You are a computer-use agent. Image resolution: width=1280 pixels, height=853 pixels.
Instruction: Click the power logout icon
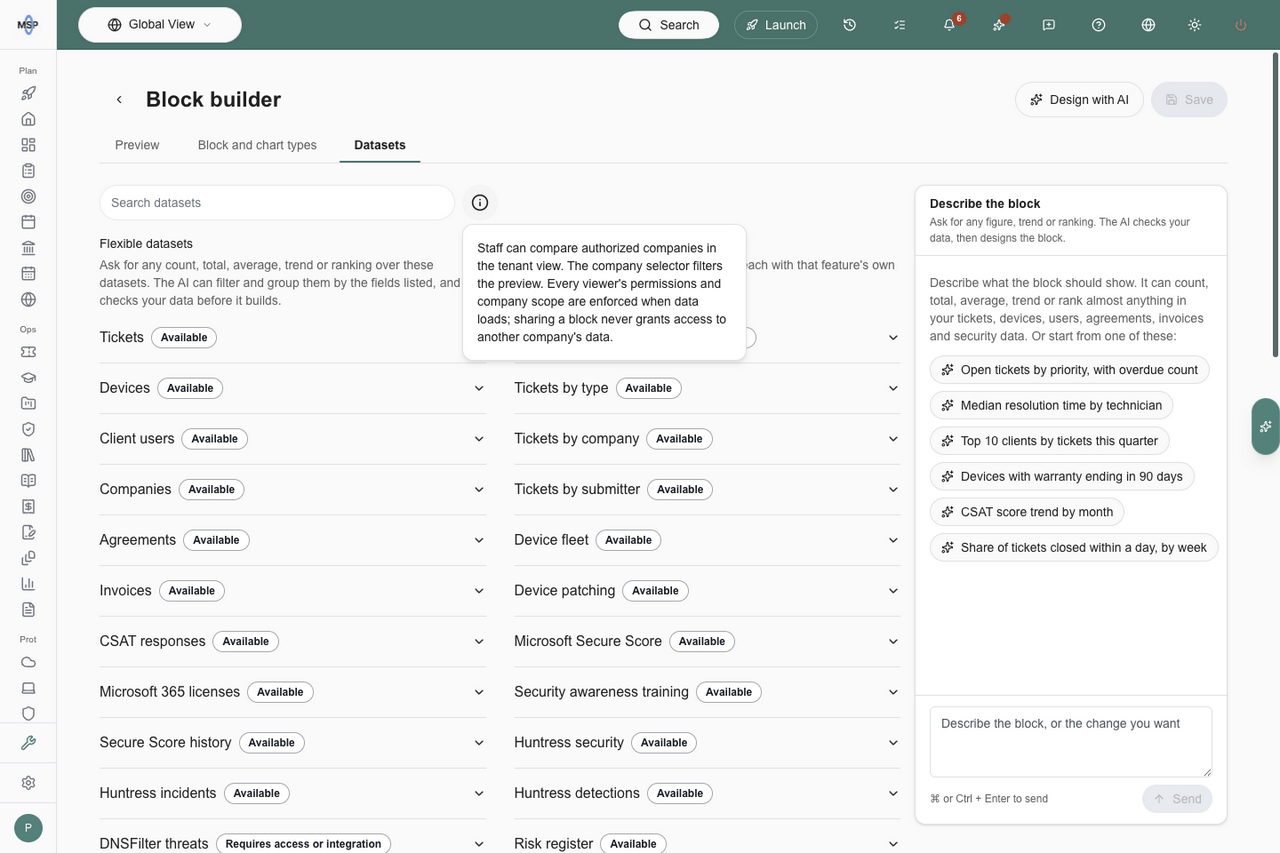(1241, 25)
